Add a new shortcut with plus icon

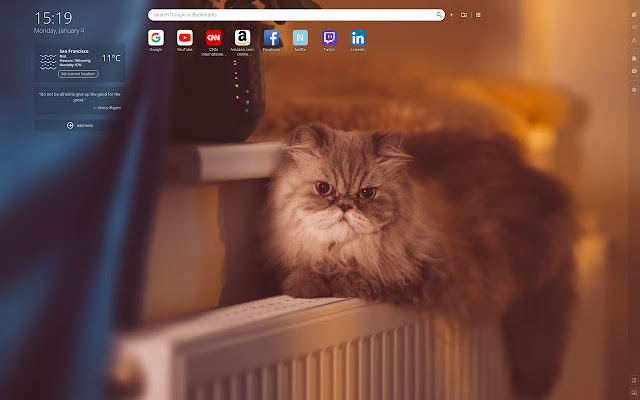click(451, 15)
